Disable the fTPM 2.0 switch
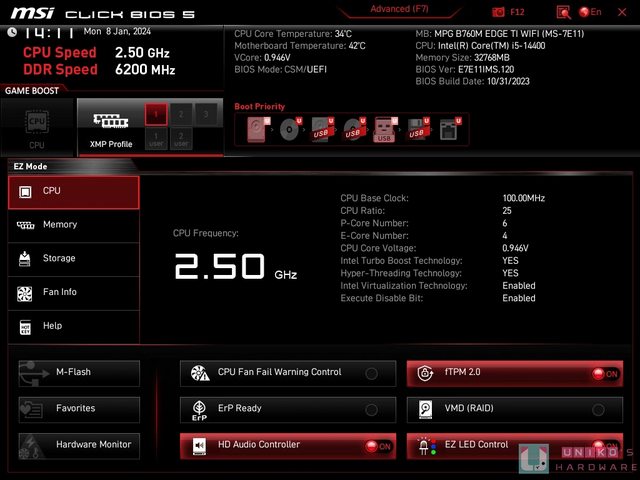640x480 pixels. [x=604, y=374]
